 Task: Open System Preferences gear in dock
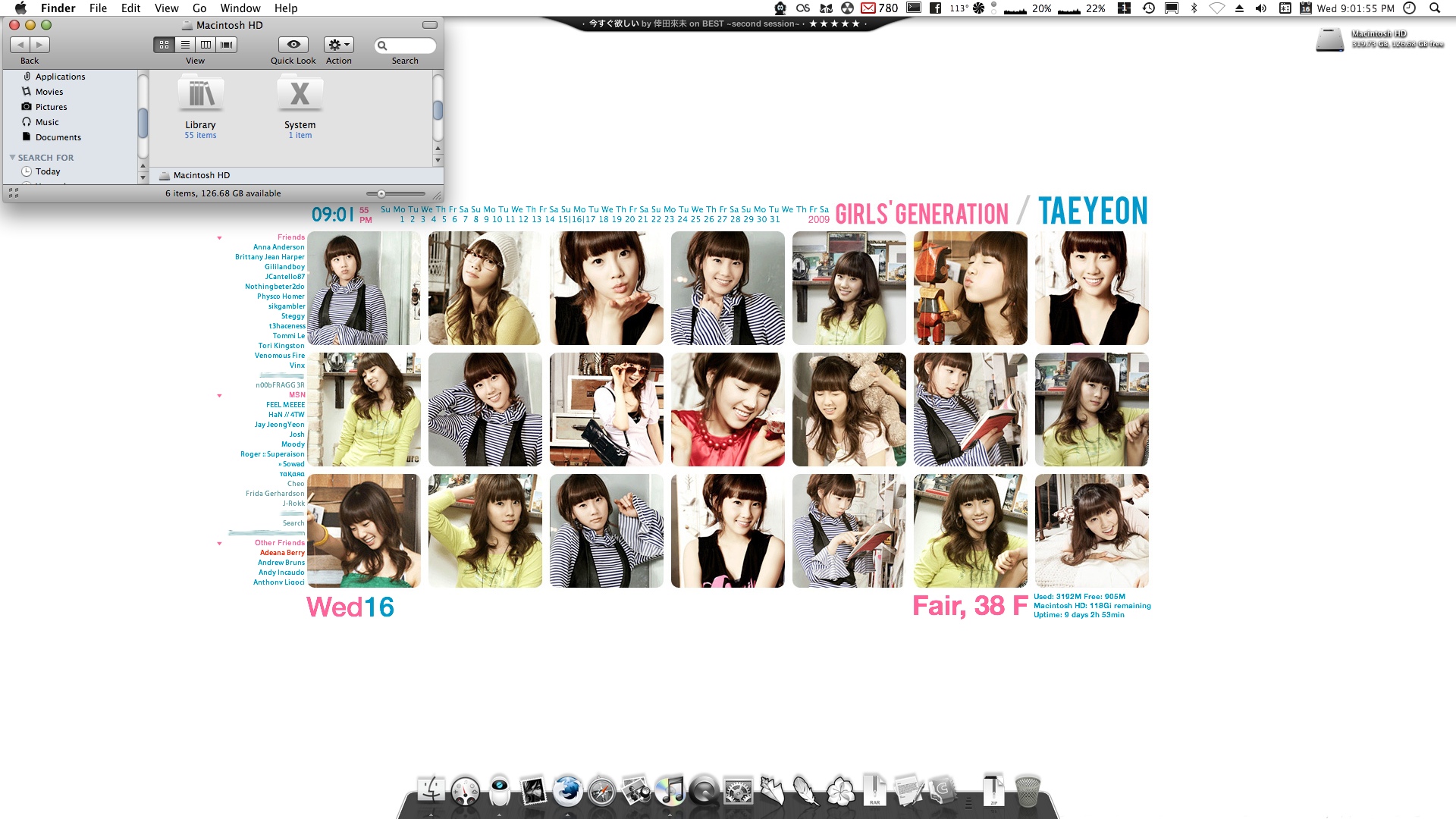pos(738,792)
